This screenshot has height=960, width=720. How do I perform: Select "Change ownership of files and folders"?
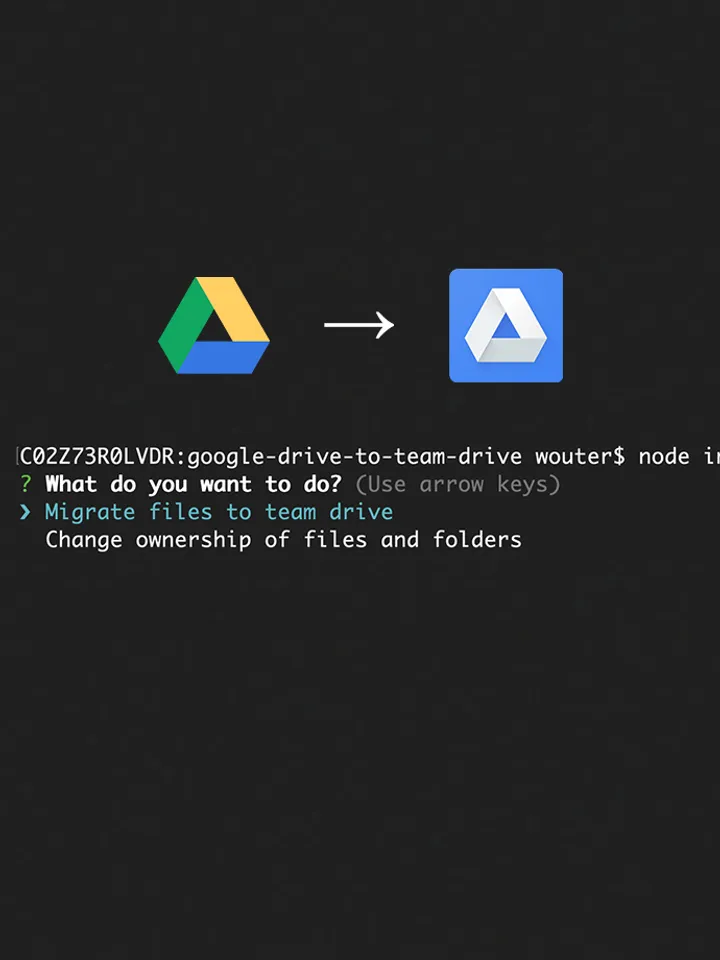pos(283,539)
